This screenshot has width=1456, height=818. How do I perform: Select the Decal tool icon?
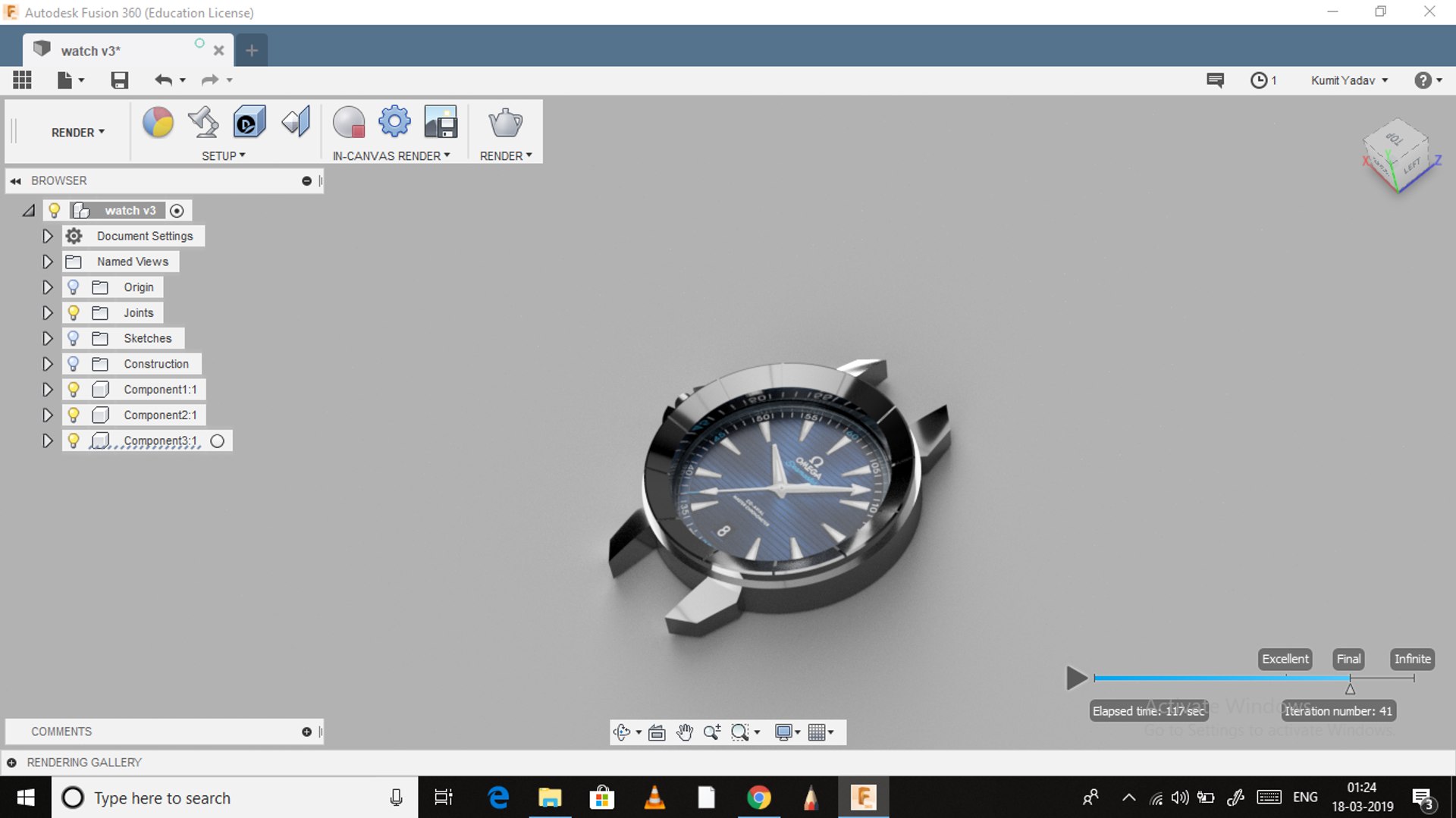249,121
